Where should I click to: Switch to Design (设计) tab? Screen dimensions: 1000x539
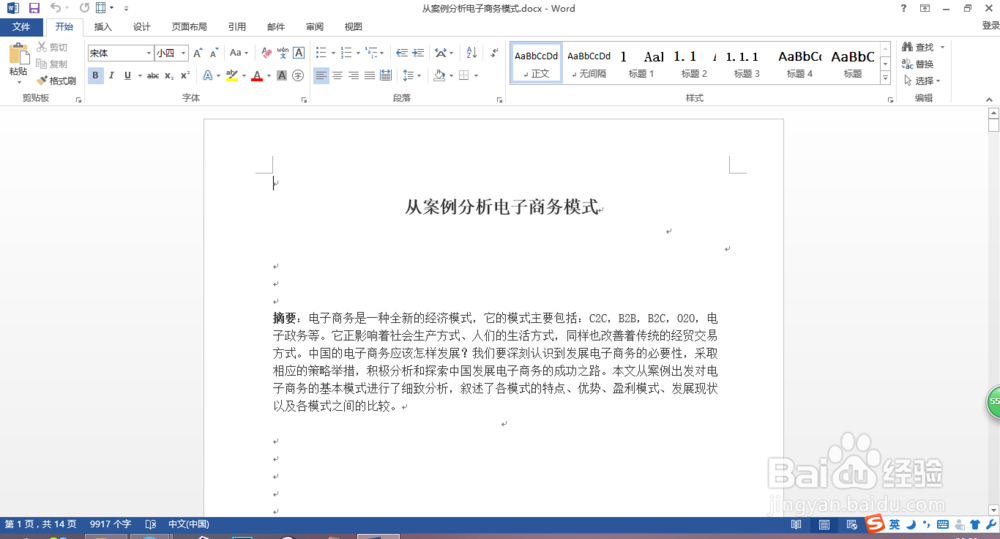click(x=142, y=27)
